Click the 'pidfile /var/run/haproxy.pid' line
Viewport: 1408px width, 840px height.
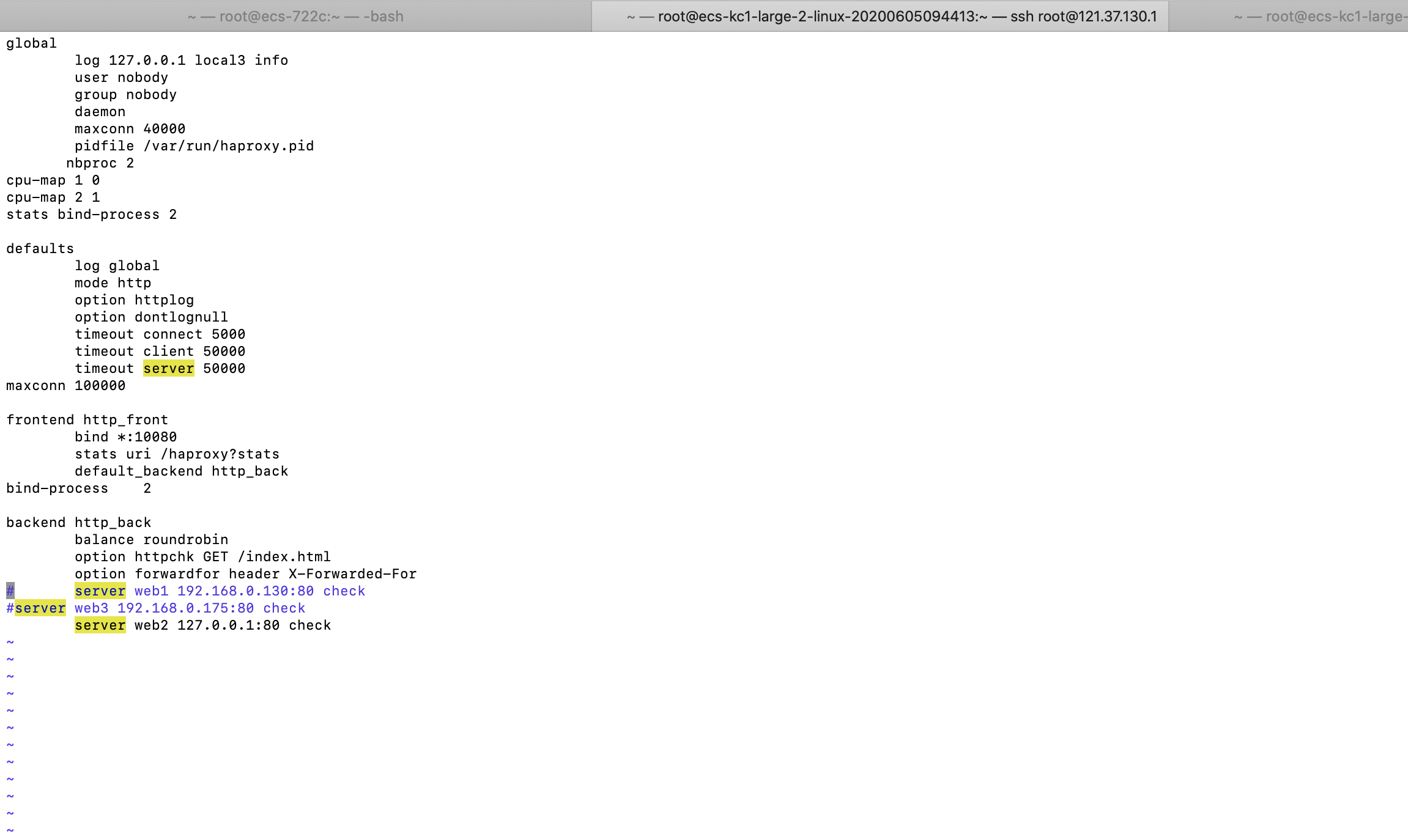[x=194, y=146]
